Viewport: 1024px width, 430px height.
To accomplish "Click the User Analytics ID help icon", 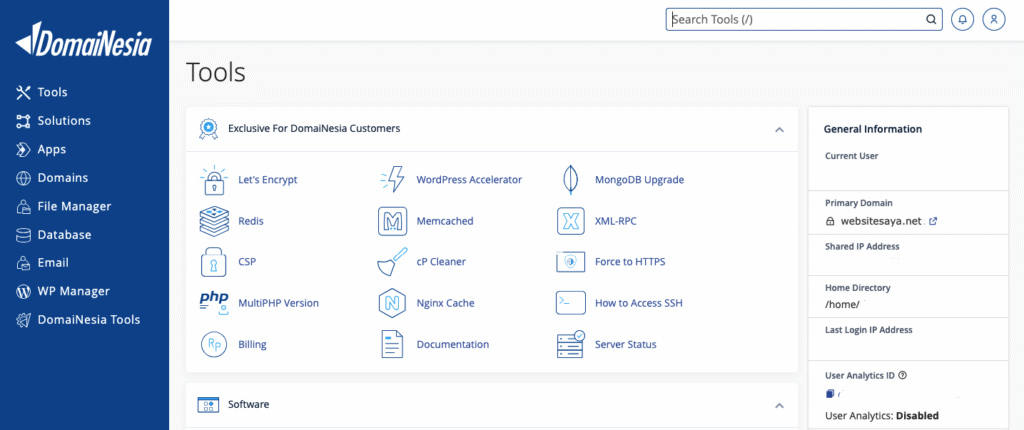I will pos(902,376).
